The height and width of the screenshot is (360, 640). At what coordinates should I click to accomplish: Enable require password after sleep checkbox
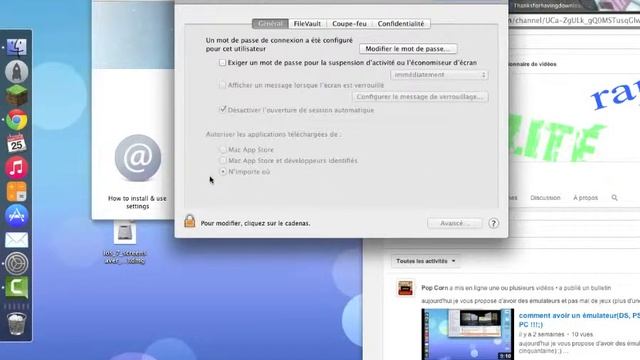coord(222,63)
